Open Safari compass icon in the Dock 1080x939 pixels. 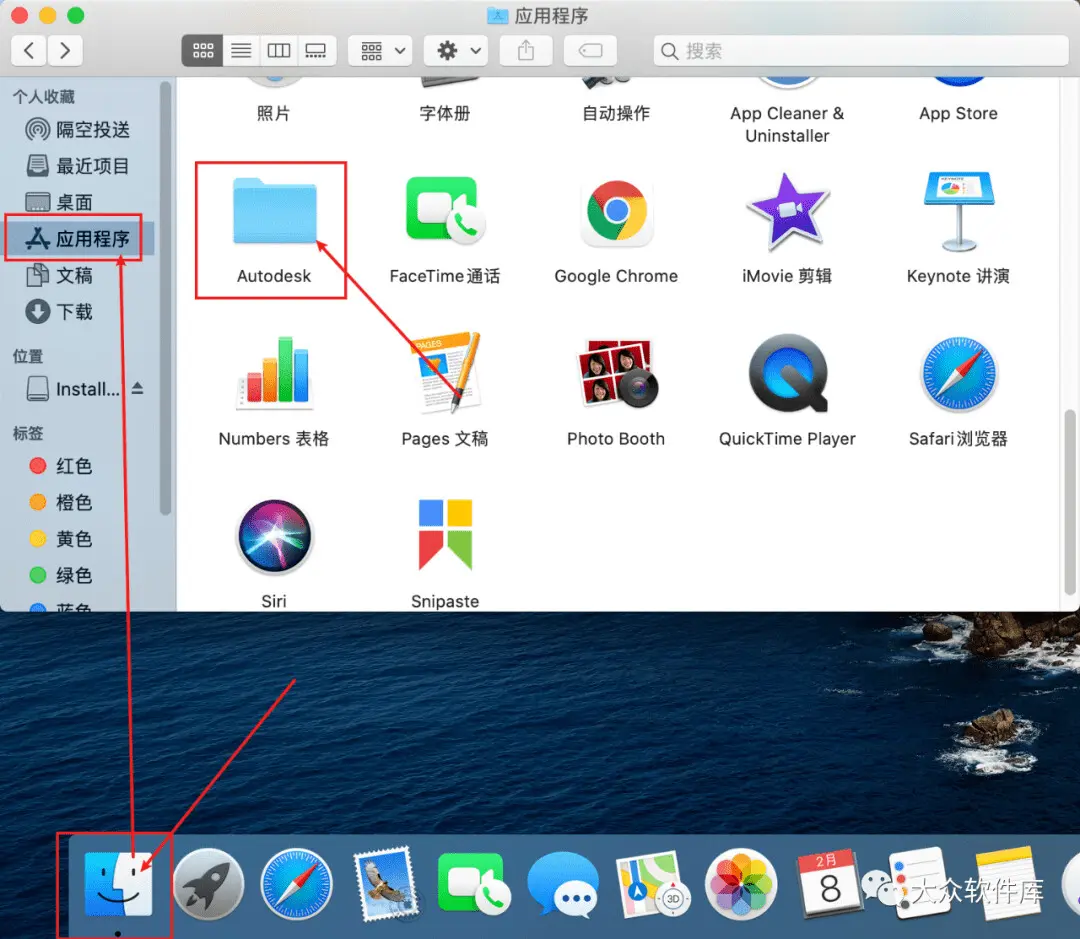[296, 885]
